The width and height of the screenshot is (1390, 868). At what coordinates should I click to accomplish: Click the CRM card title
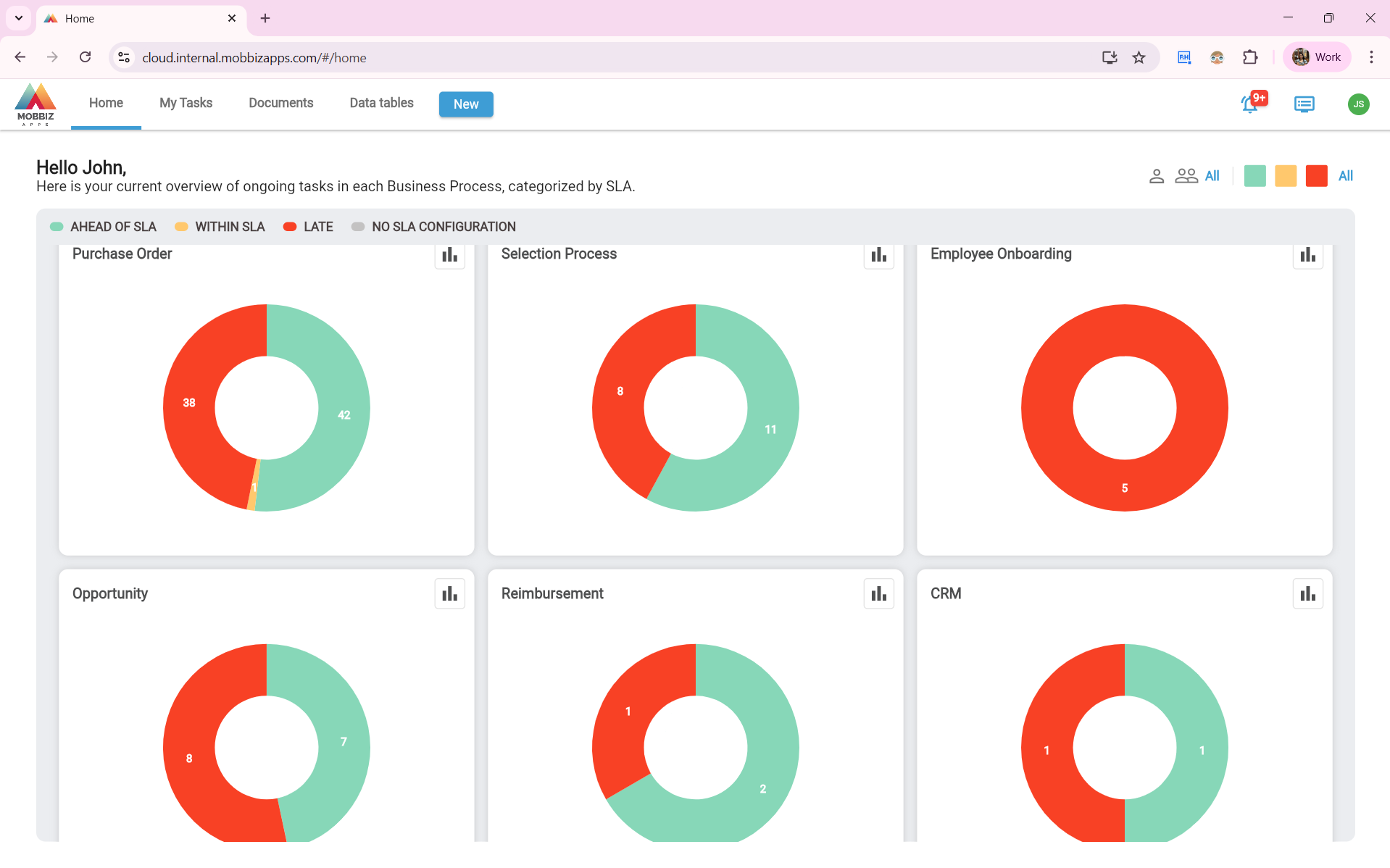(946, 594)
